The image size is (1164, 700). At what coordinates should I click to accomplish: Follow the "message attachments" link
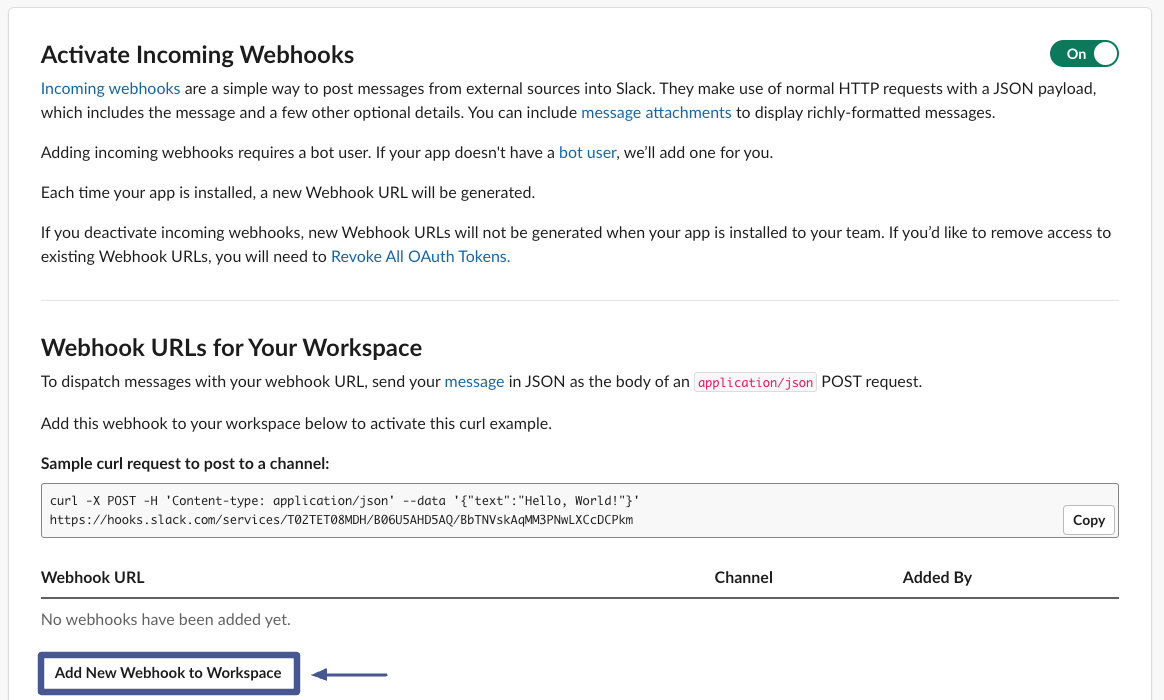656,112
